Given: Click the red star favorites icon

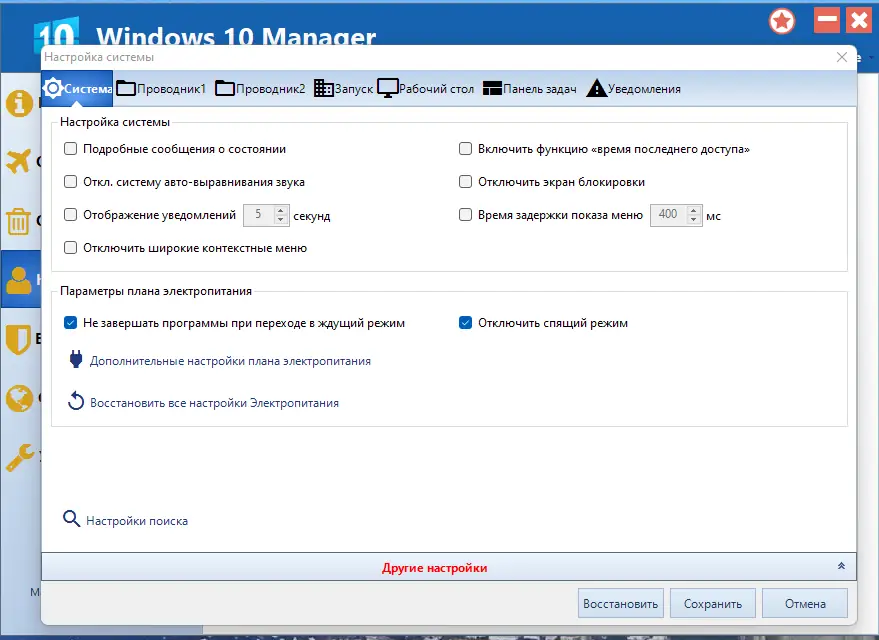Looking at the screenshot, I should click(x=782, y=22).
